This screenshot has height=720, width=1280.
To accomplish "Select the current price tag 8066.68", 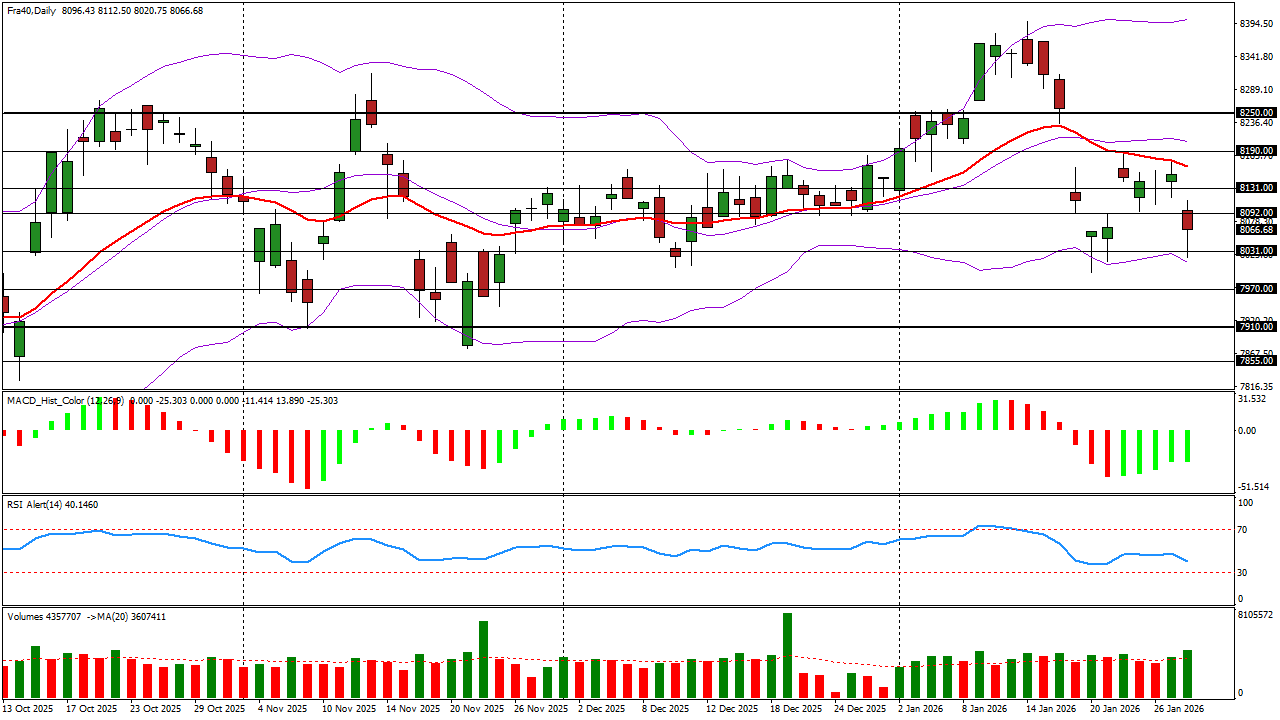I will (1248, 230).
